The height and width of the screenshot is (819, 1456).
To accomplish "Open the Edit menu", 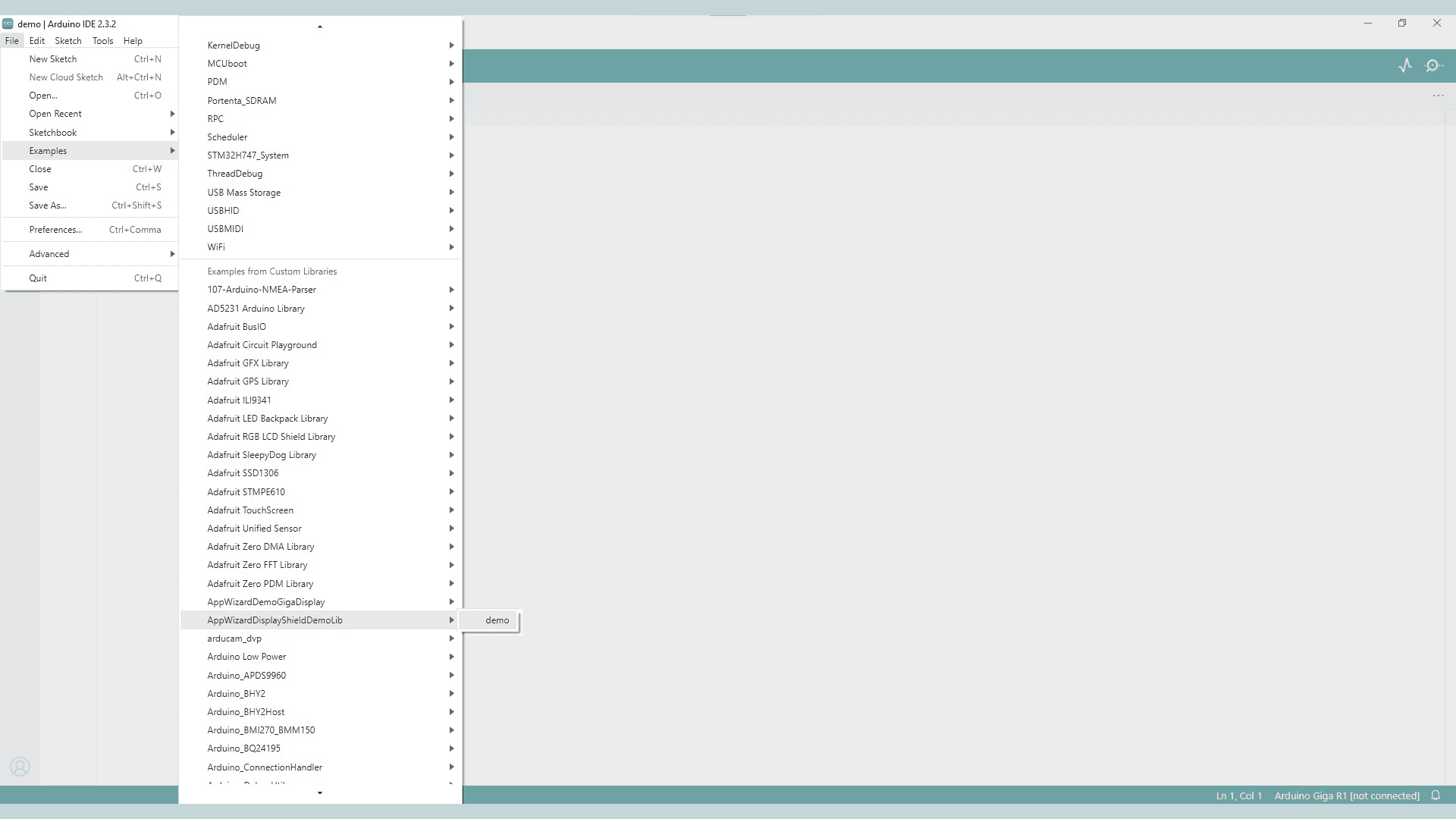I will click(x=36, y=41).
